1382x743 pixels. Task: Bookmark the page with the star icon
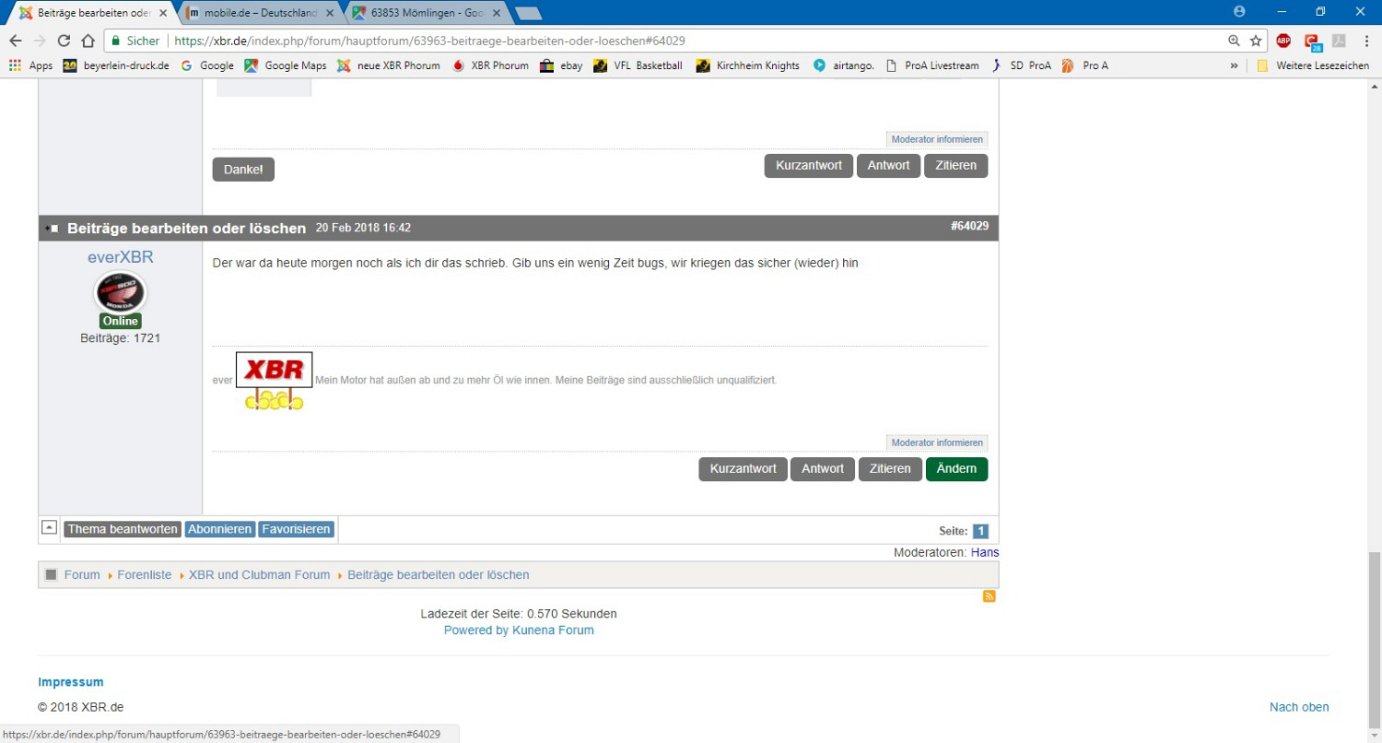pyautogui.click(x=1256, y=41)
